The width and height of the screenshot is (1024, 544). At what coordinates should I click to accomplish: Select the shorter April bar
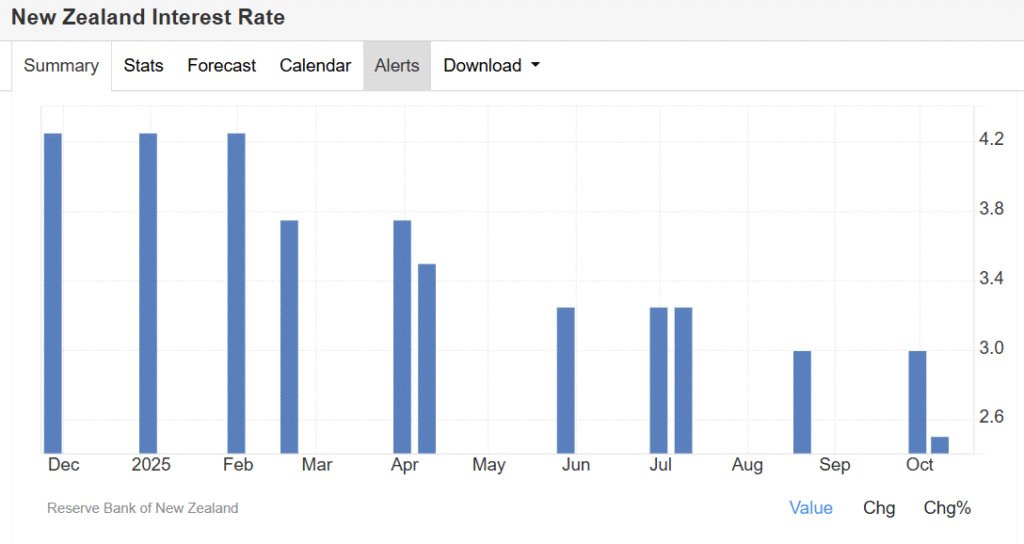point(427,358)
